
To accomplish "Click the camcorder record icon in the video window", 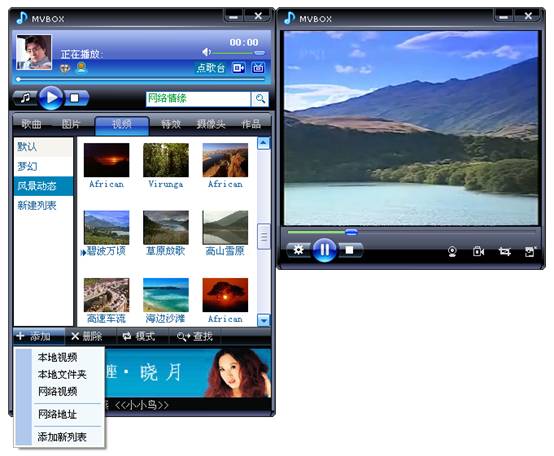I will tap(478, 251).
